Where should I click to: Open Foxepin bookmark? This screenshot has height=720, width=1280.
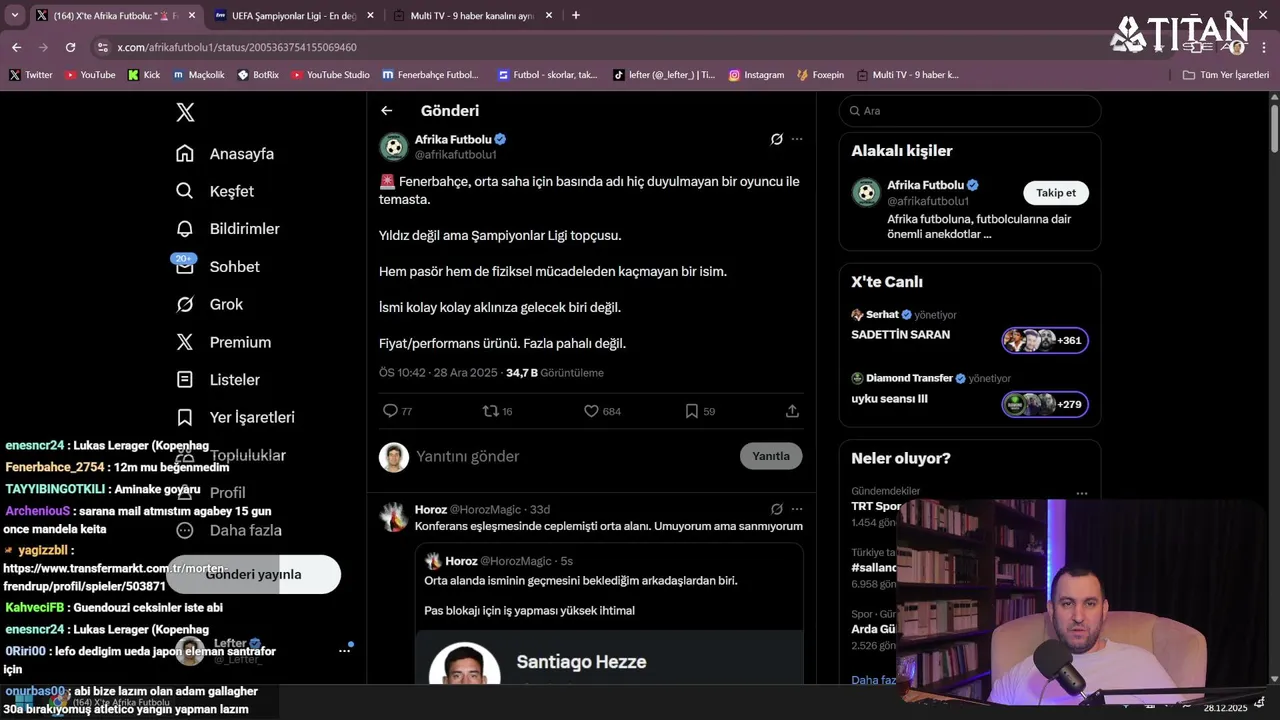821,75
